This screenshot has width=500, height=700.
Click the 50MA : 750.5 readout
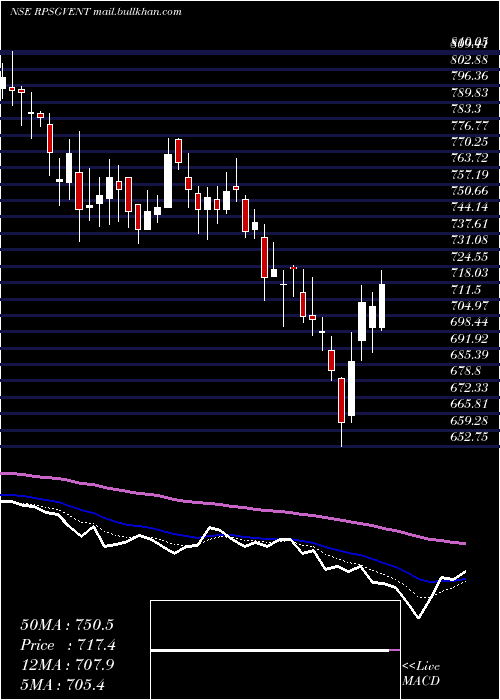click(x=67, y=625)
